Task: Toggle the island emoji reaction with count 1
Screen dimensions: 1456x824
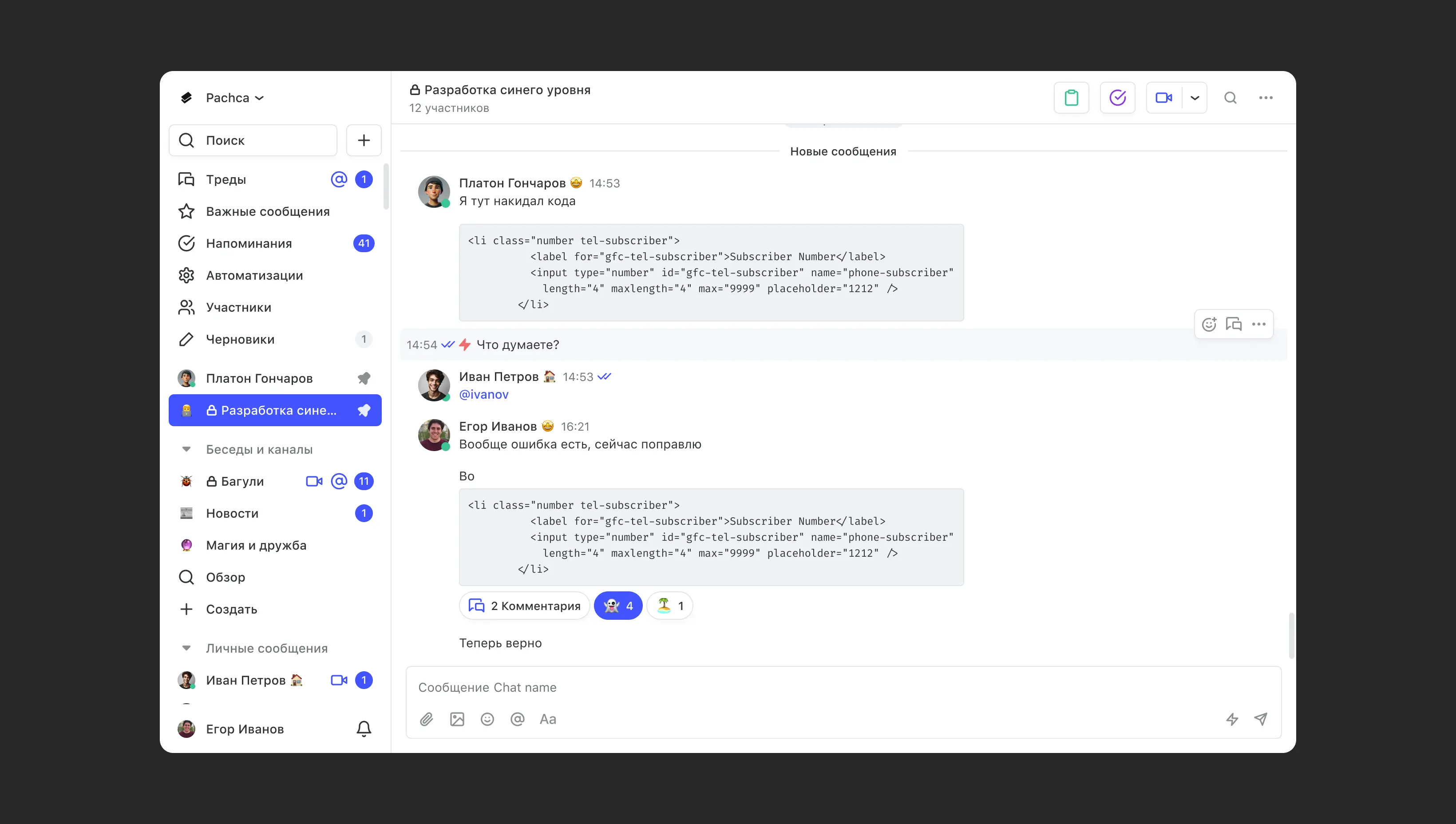Action: 669,606
